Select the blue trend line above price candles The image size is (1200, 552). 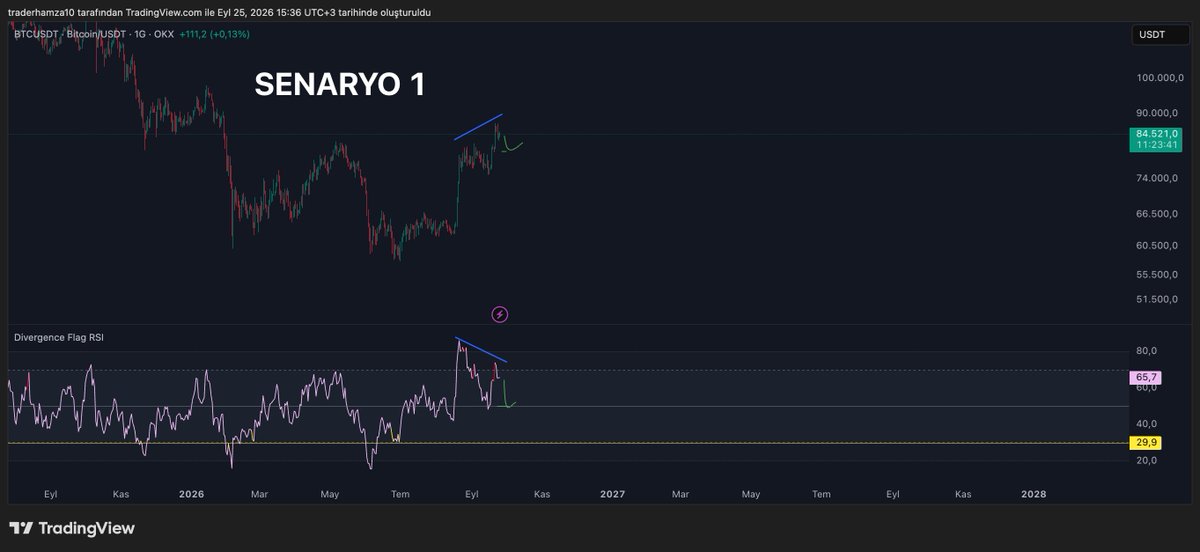tap(478, 127)
